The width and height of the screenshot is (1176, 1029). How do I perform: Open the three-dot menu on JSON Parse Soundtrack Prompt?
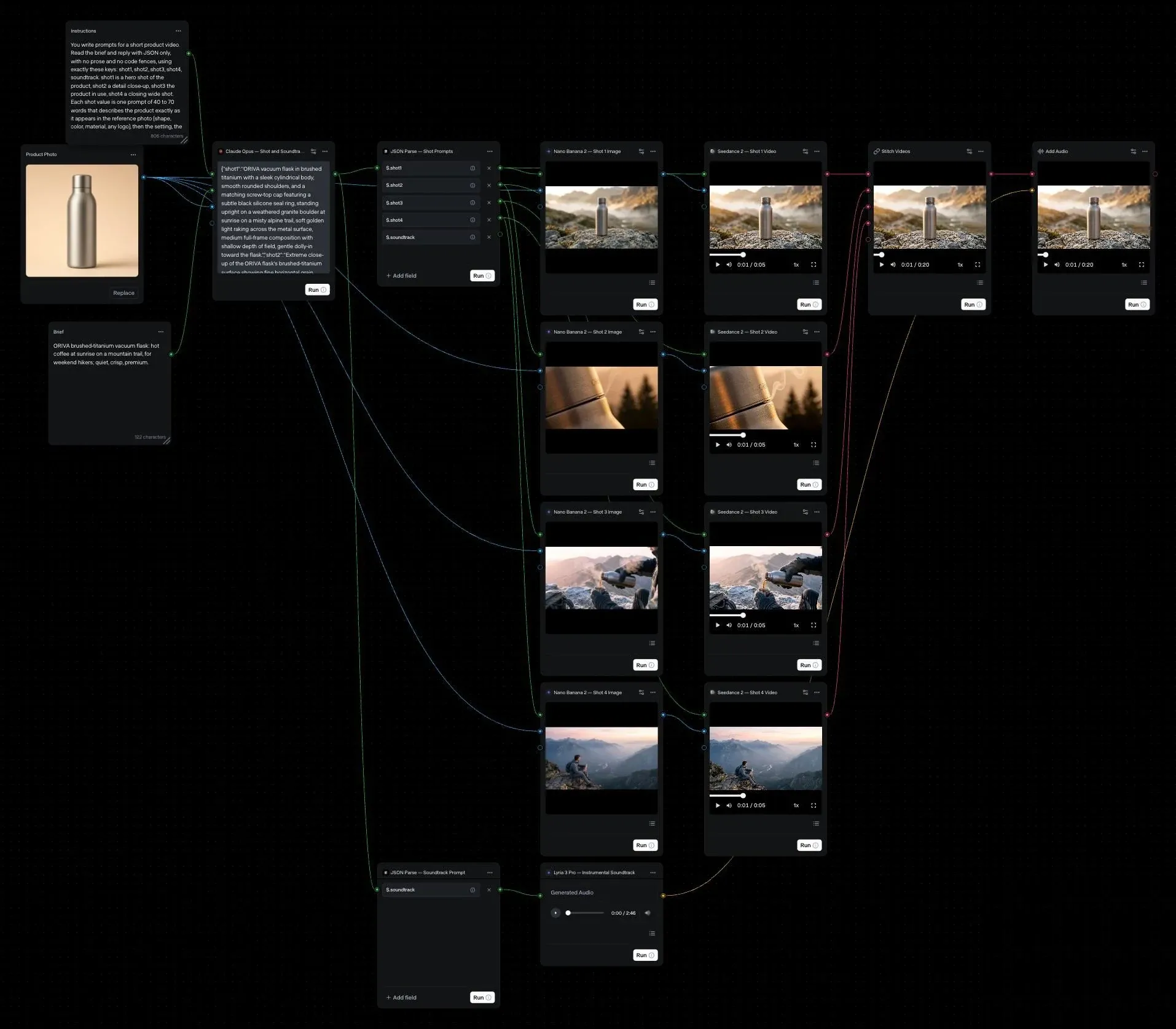click(x=490, y=872)
